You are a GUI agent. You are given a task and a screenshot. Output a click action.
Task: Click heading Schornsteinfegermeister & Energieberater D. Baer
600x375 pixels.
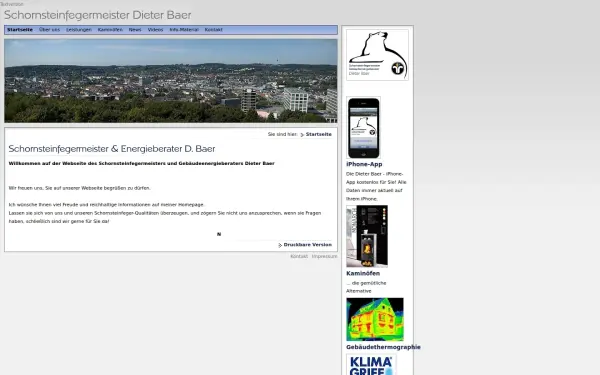tap(112, 149)
